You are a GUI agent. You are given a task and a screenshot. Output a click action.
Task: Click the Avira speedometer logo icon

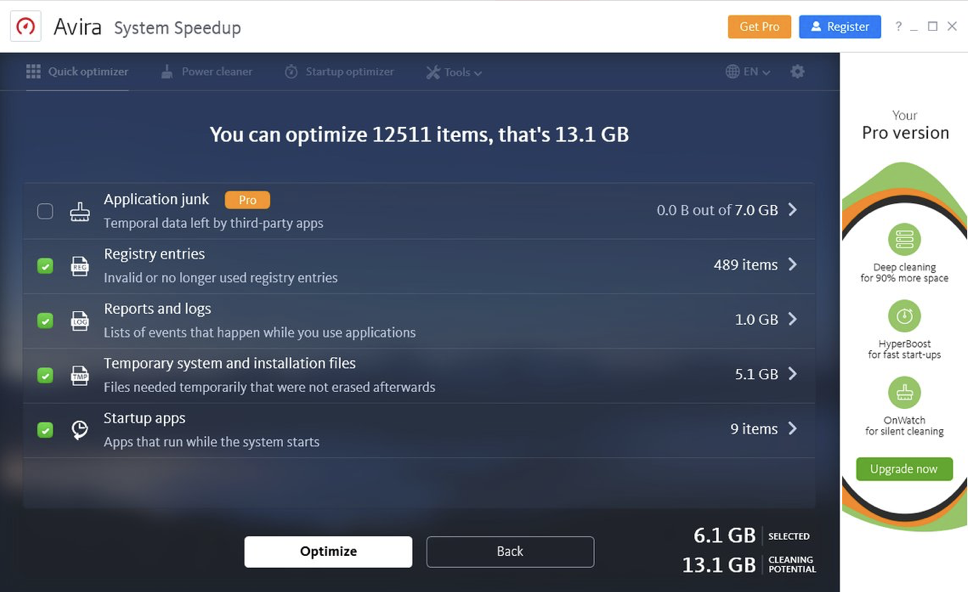(25, 27)
